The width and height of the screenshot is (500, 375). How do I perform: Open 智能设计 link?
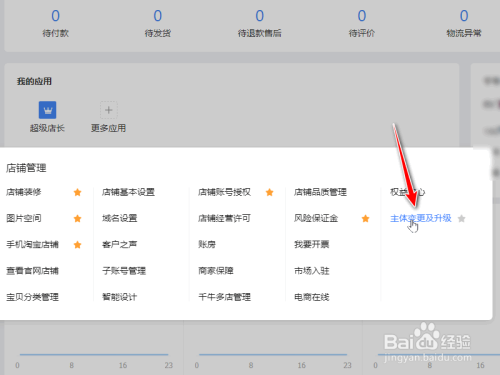click(x=120, y=297)
